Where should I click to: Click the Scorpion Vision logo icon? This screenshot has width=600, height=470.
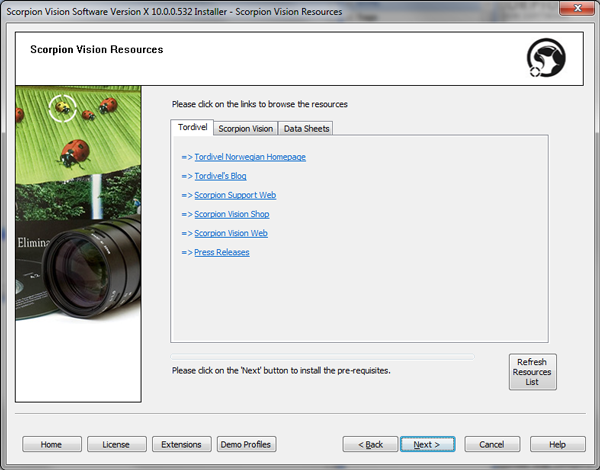pyautogui.click(x=546, y=58)
